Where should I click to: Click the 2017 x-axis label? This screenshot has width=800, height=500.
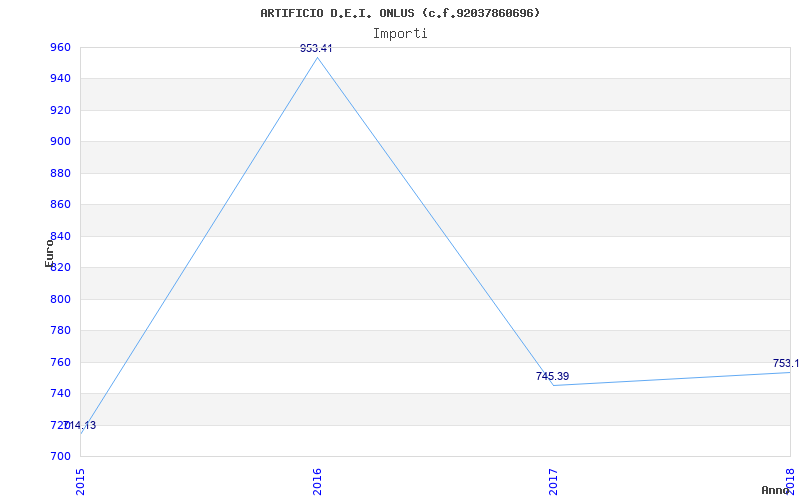[x=554, y=482]
